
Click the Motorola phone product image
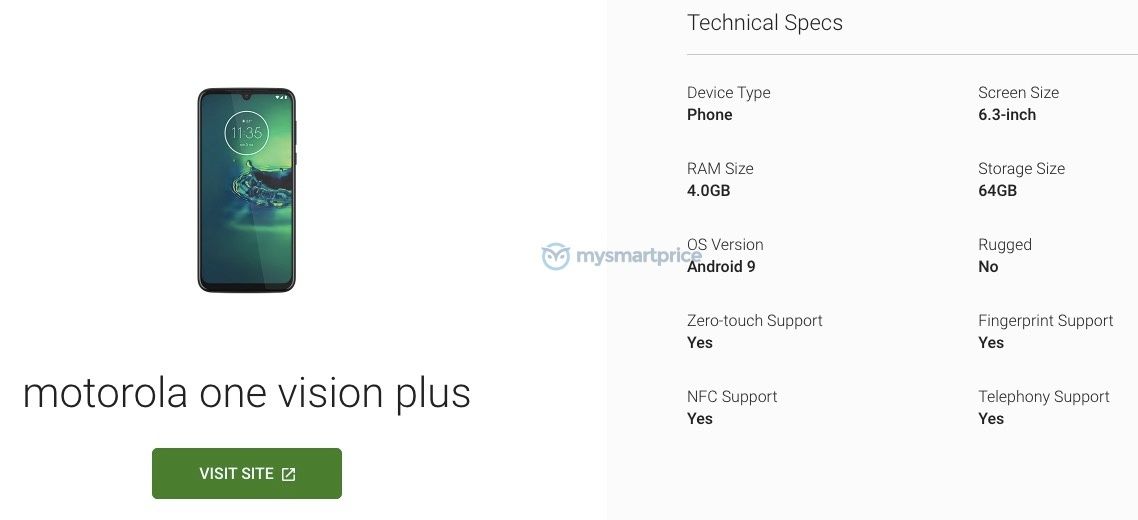point(246,190)
